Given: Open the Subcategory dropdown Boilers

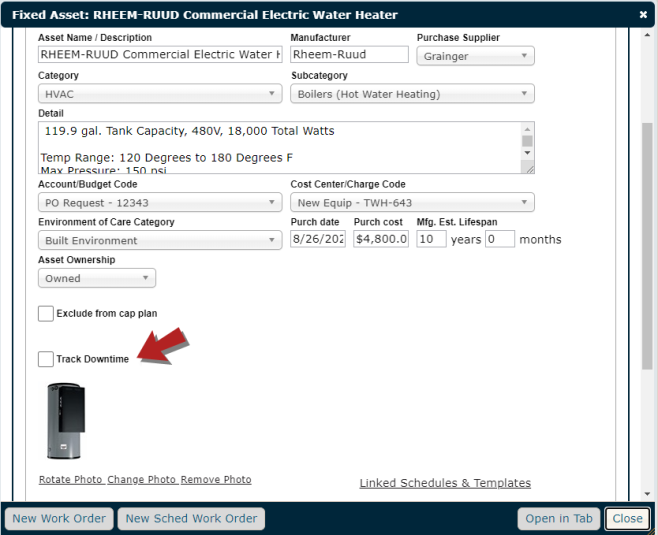Looking at the screenshot, I should tap(412, 94).
